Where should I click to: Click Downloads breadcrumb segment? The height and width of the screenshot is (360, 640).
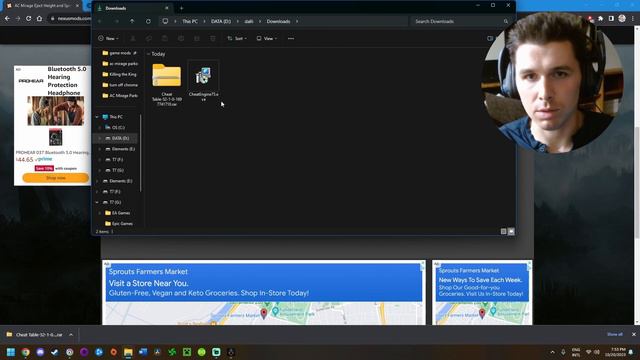pos(278,21)
